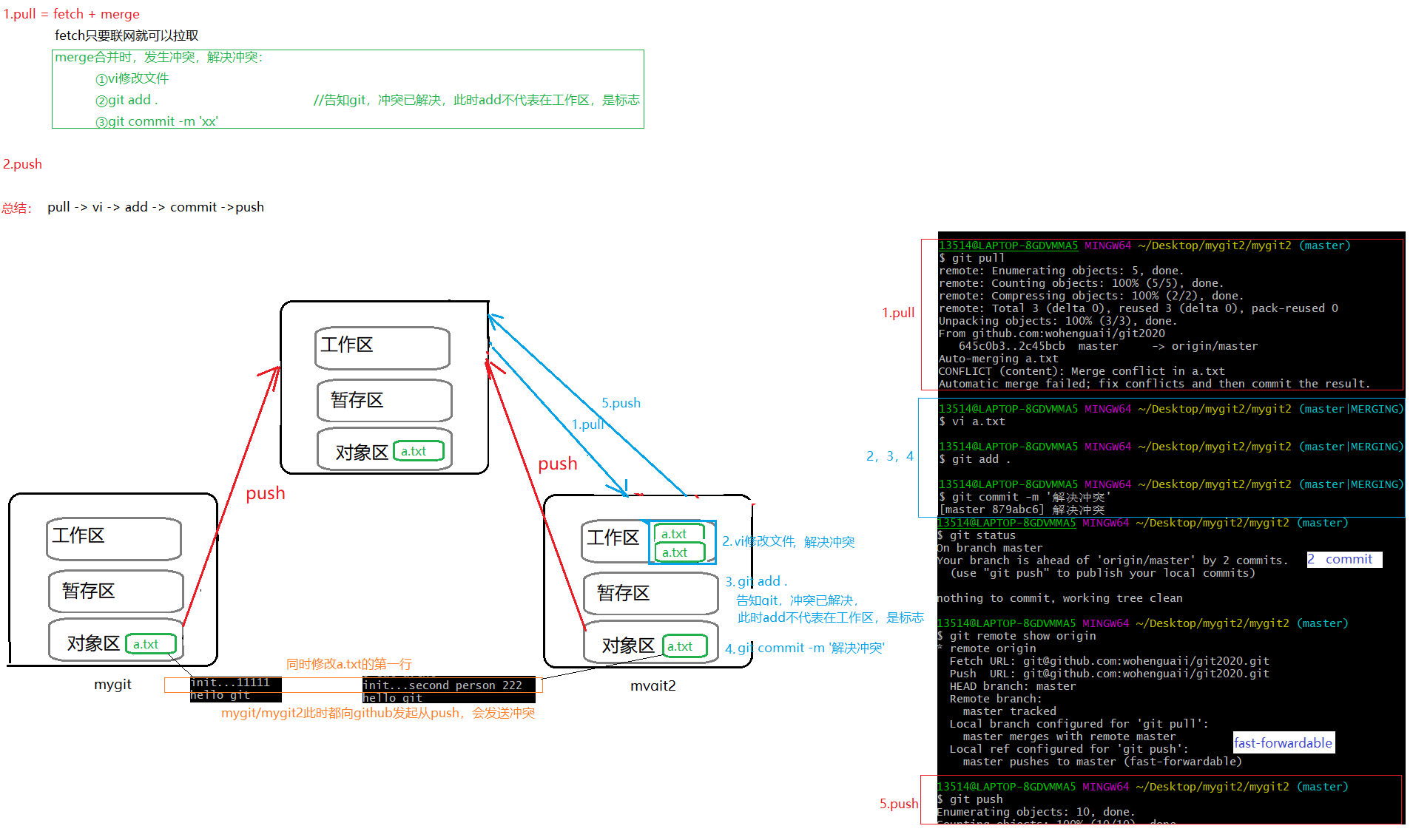
Task: Click the a.txt box in the top repository's 对象区
Action: pos(419,451)
